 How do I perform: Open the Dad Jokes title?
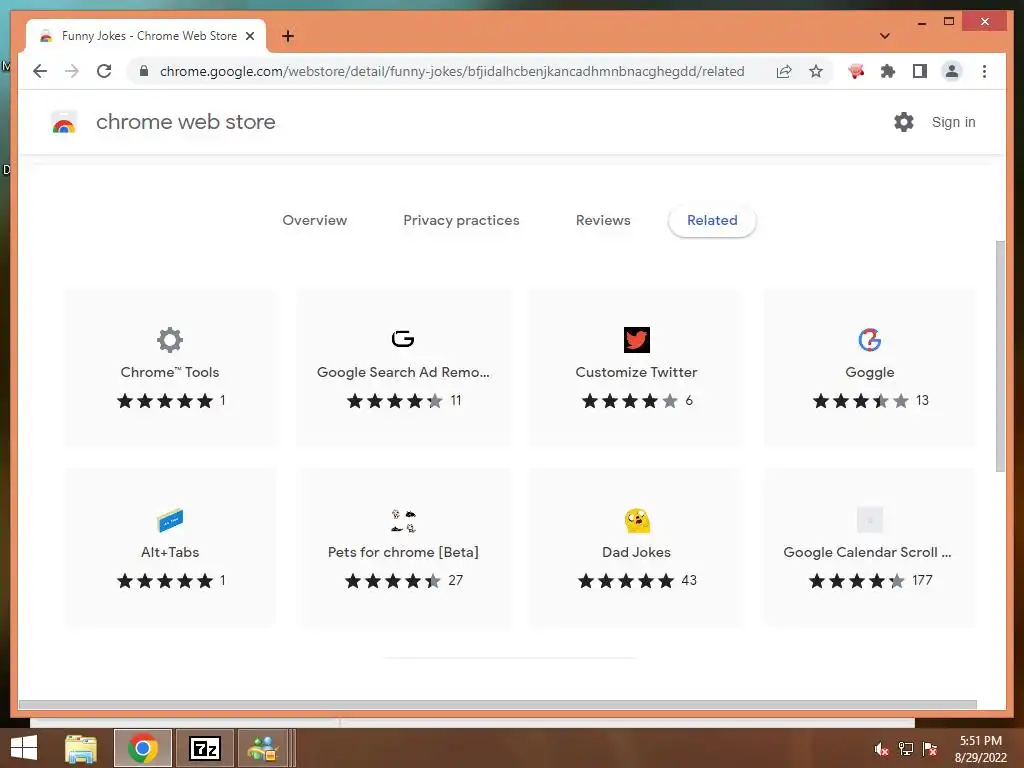pyautogui.click(x=637, y=552)
